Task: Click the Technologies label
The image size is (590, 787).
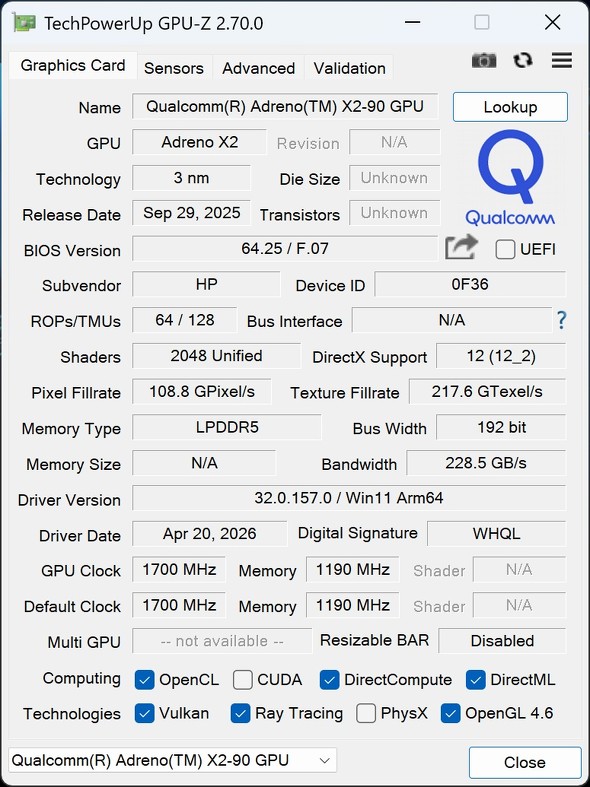Action: pyautogui.click(x=72, y=714)
